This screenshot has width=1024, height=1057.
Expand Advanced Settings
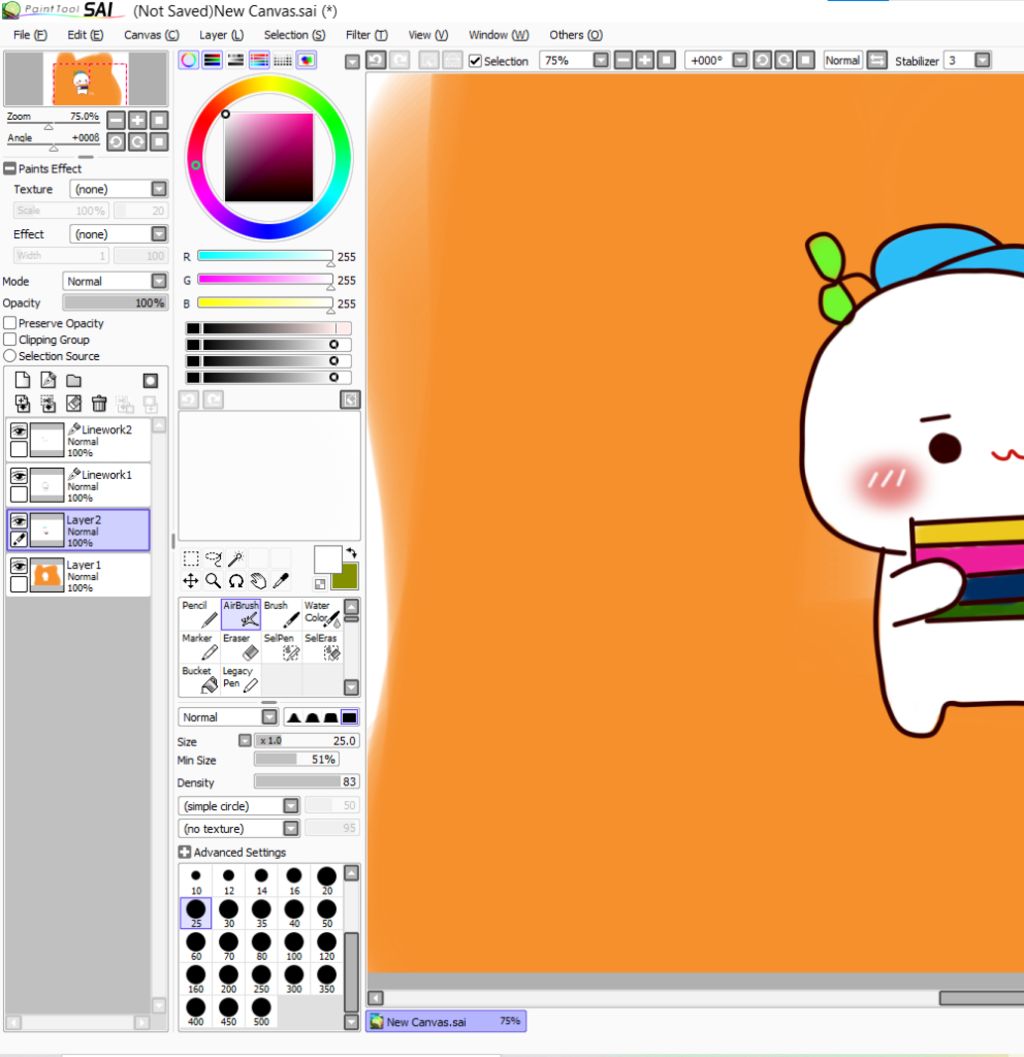coord(185,852)
